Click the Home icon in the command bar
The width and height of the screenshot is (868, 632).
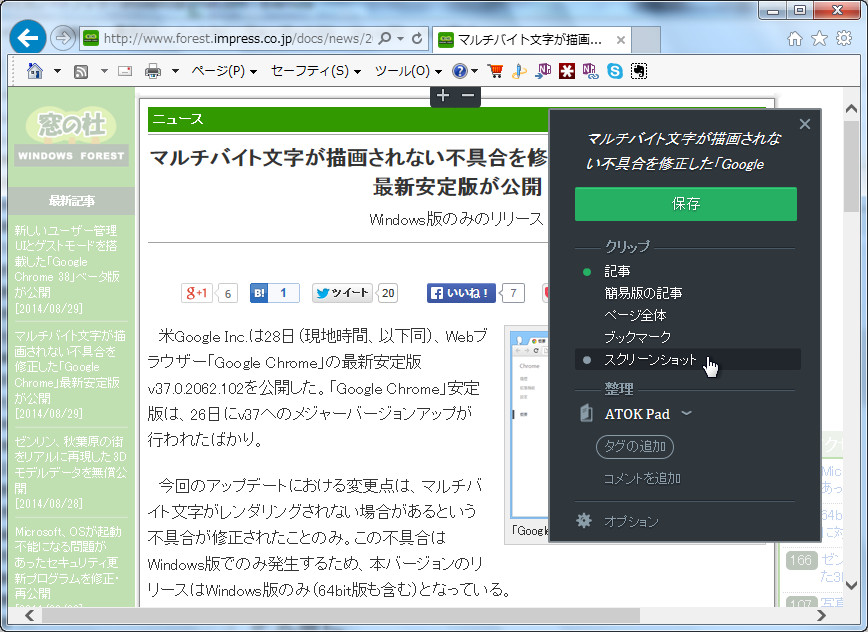coord(33,71)
